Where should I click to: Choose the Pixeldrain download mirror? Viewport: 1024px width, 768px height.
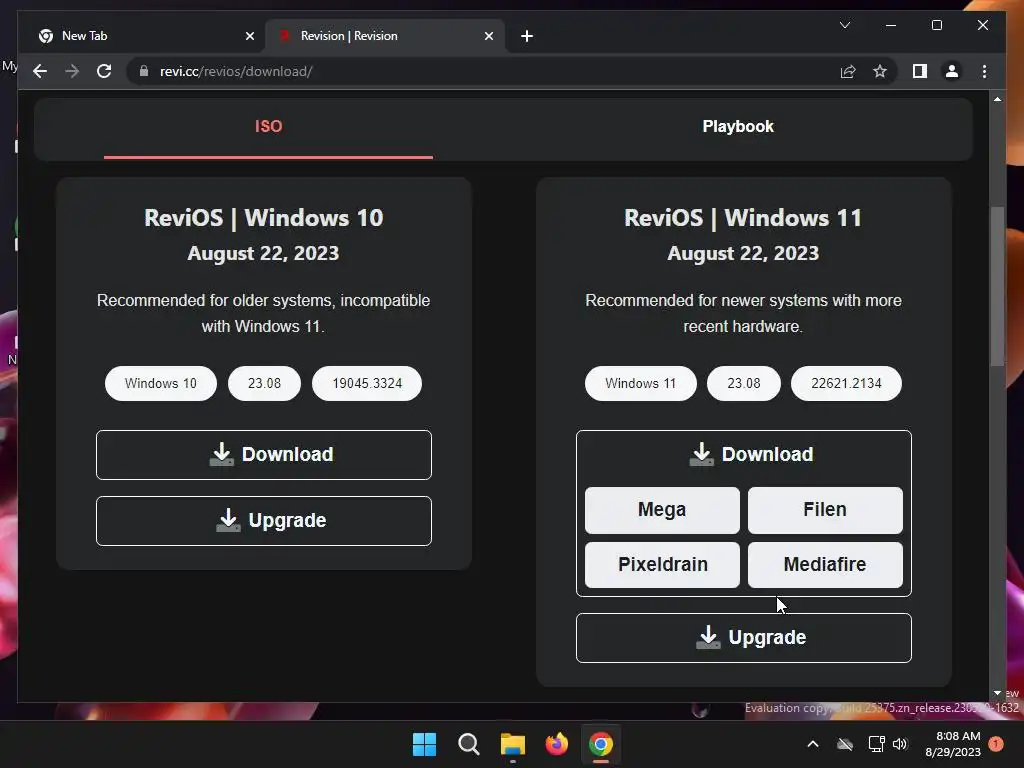[662, 564]
